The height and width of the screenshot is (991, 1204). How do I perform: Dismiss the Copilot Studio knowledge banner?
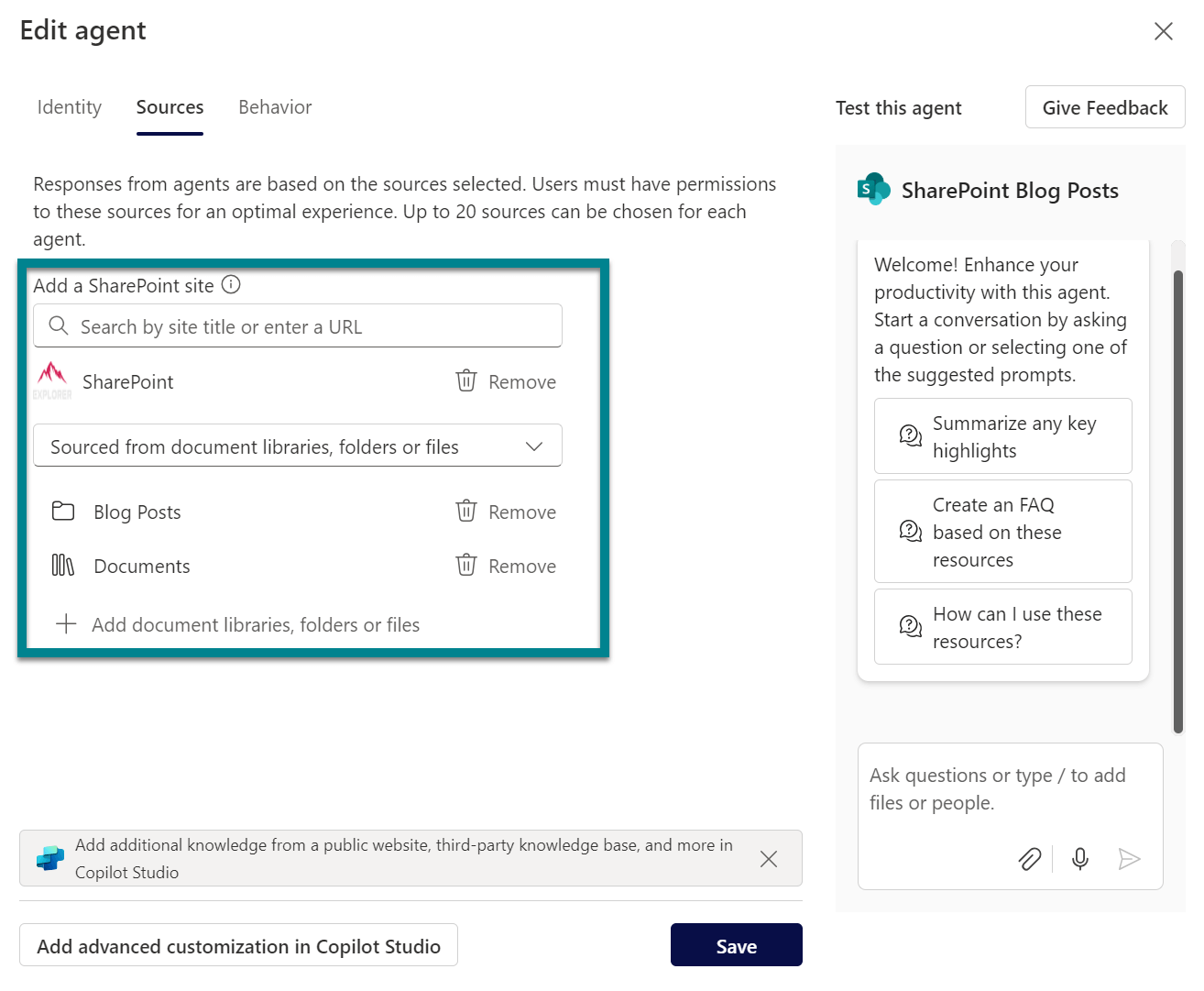tap(769, 859)
